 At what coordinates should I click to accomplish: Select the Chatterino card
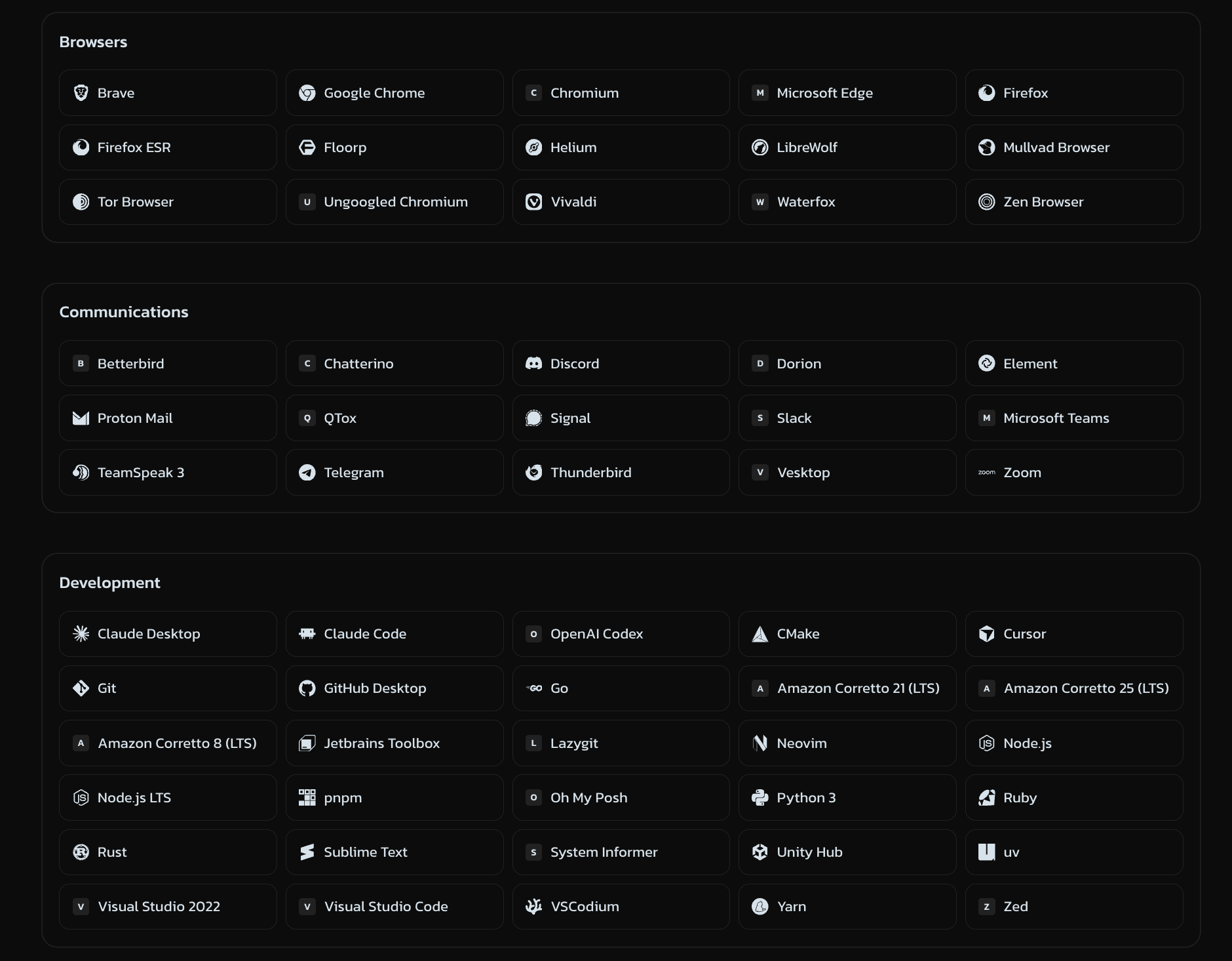click(395, 363)
